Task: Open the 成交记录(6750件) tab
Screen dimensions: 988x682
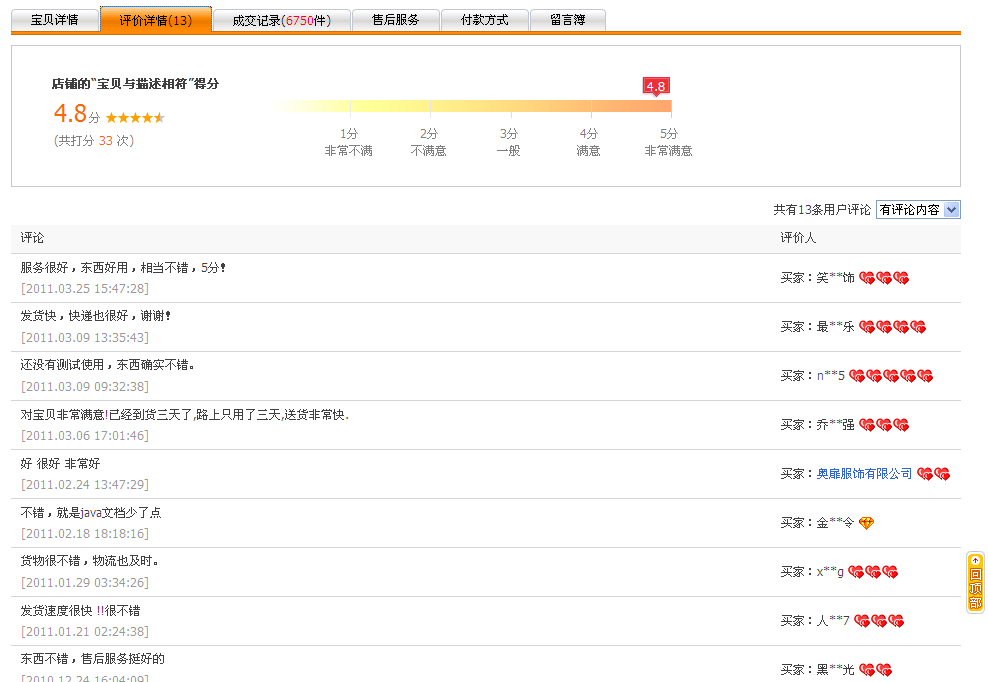Action: [281, 20]
